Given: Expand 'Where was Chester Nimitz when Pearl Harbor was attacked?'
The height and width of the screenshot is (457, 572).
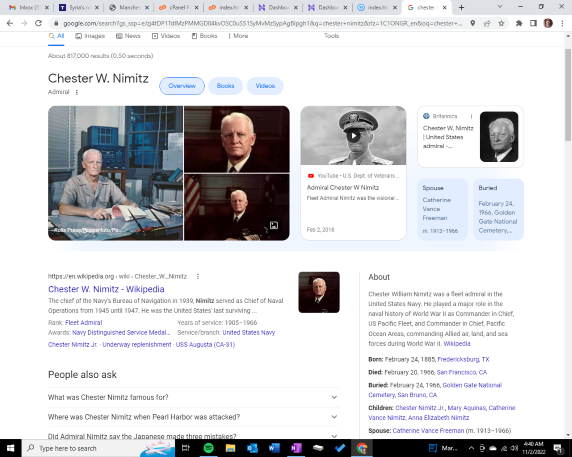Looking at the screenshot, I should (x=194, y=417).
